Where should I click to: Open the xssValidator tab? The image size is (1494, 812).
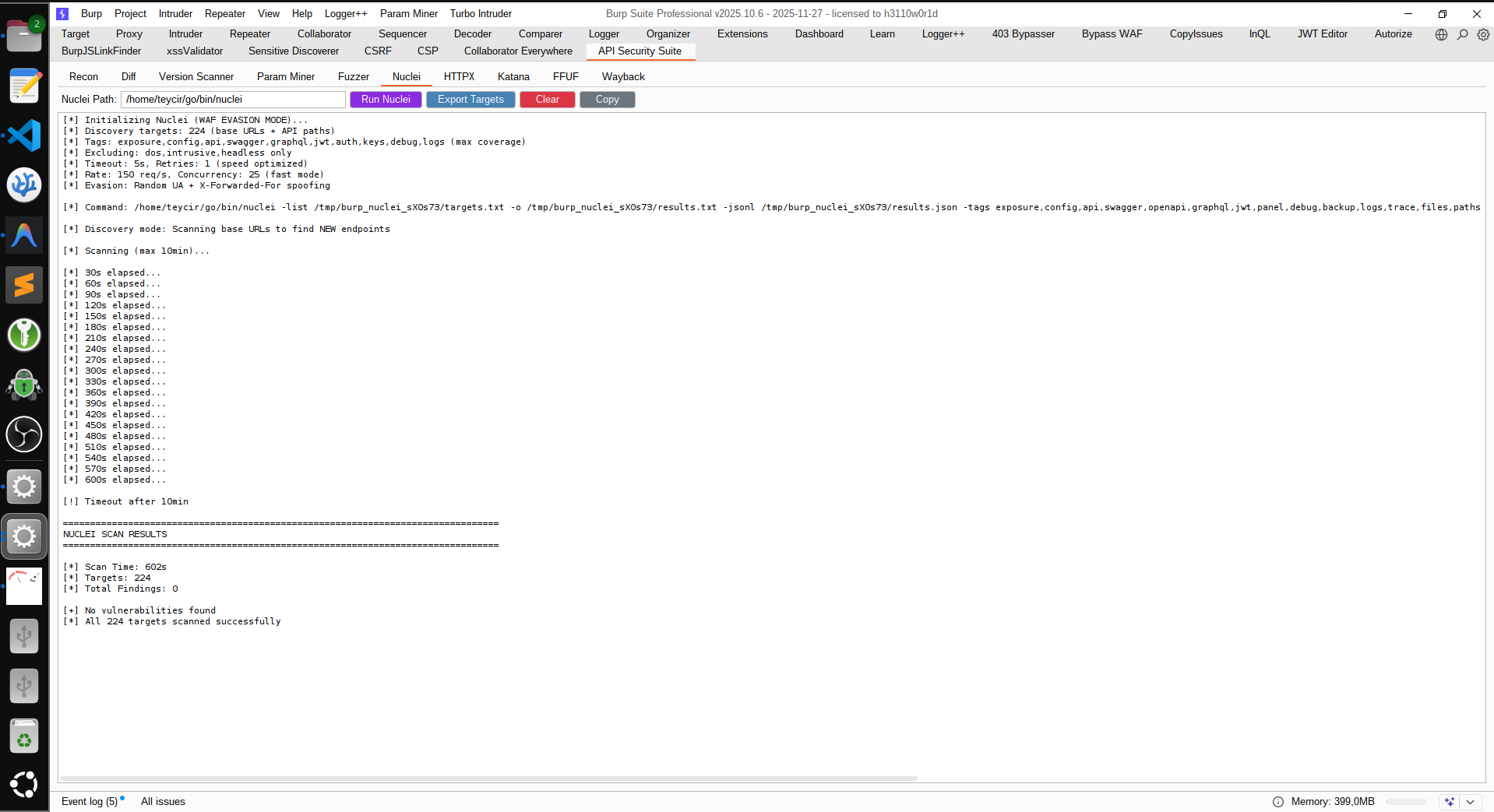(195, 51)
